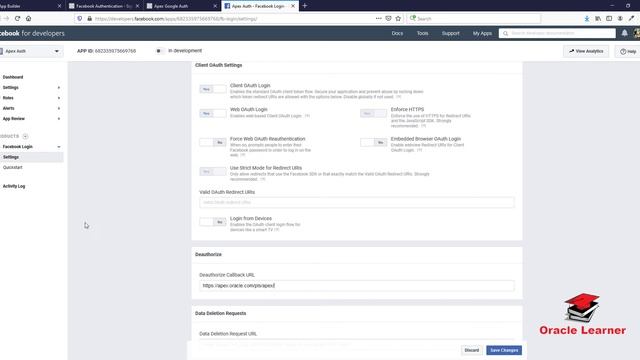
Task: Open the tracking protection shield icon
Action: coord(80,19)
